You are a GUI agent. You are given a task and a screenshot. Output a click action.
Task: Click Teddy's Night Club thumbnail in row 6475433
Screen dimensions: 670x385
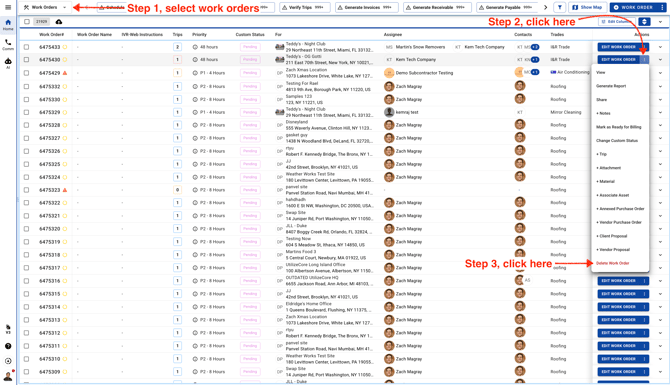(279, 47)
